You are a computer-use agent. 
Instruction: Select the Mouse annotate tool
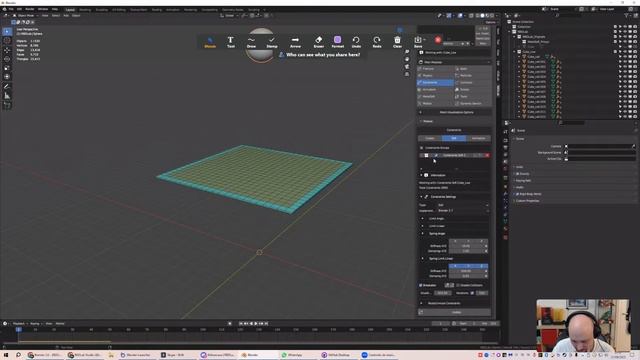tap(210, 42)
